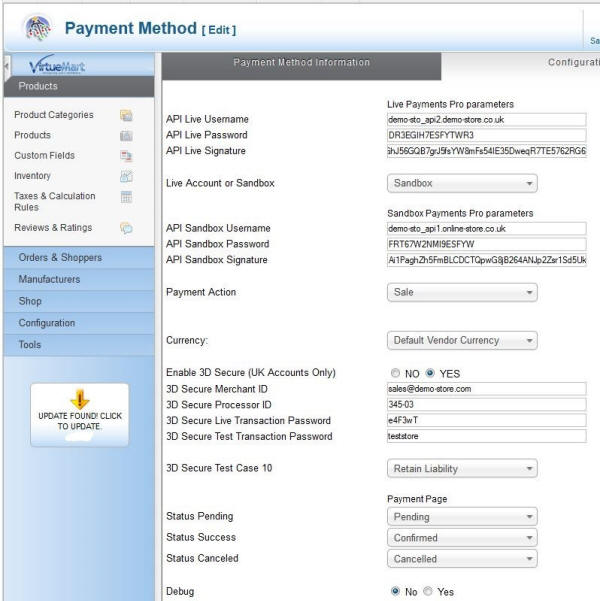Click the API Sandbox Username field
Screen dimensions: 600x601
click(x=487, y=228)
